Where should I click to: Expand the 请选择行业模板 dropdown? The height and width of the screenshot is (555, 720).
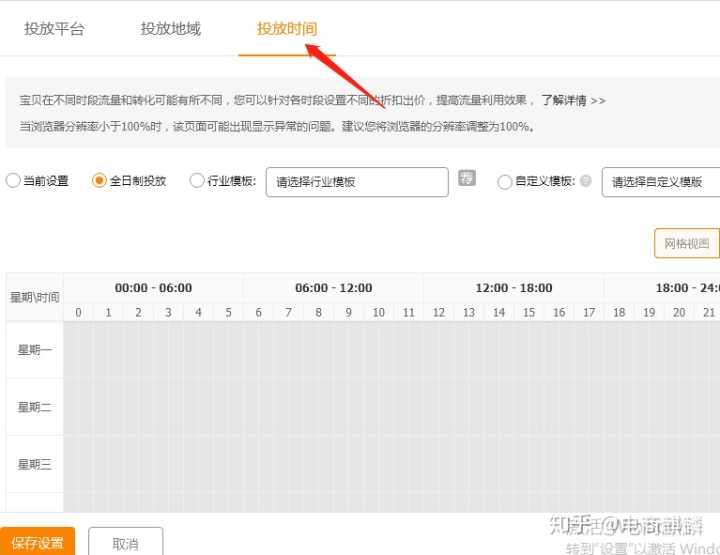pos(357,182)
